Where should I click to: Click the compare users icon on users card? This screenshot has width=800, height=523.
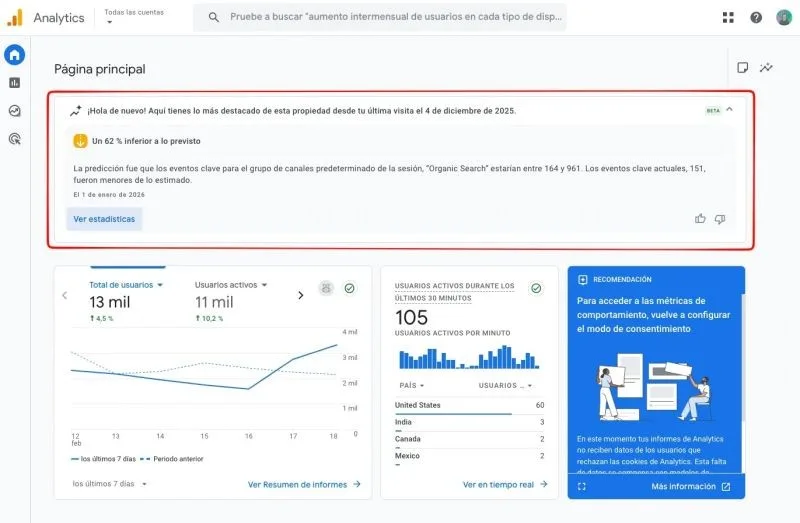point(327,288)
